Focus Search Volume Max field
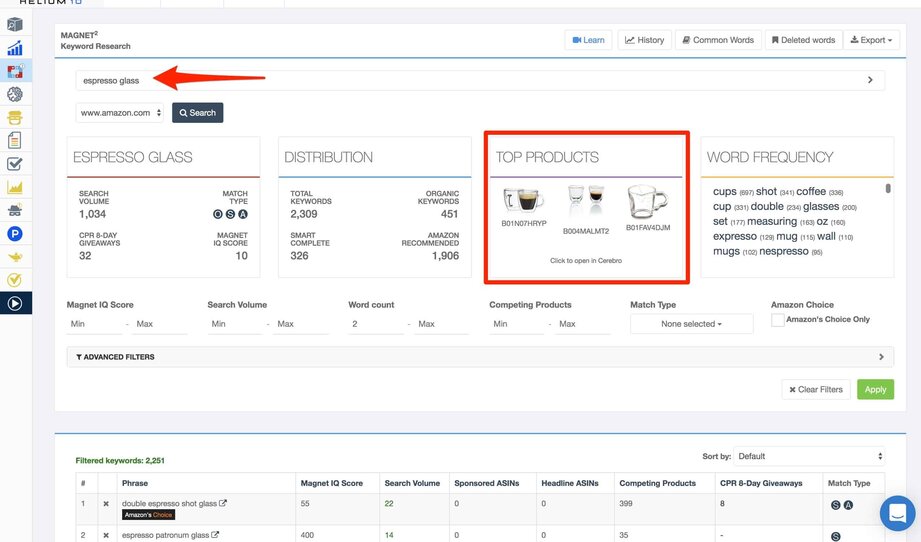The width and height of the screenshot is (921, 542). click(x=301, y=324)
